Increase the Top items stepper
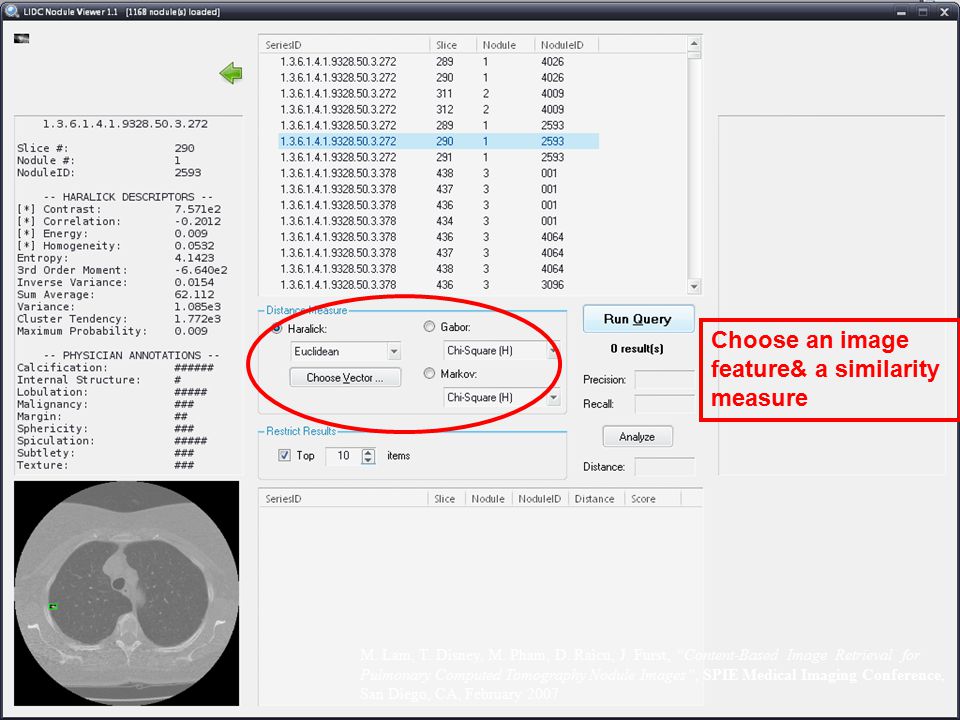 [x=368, y=452]
